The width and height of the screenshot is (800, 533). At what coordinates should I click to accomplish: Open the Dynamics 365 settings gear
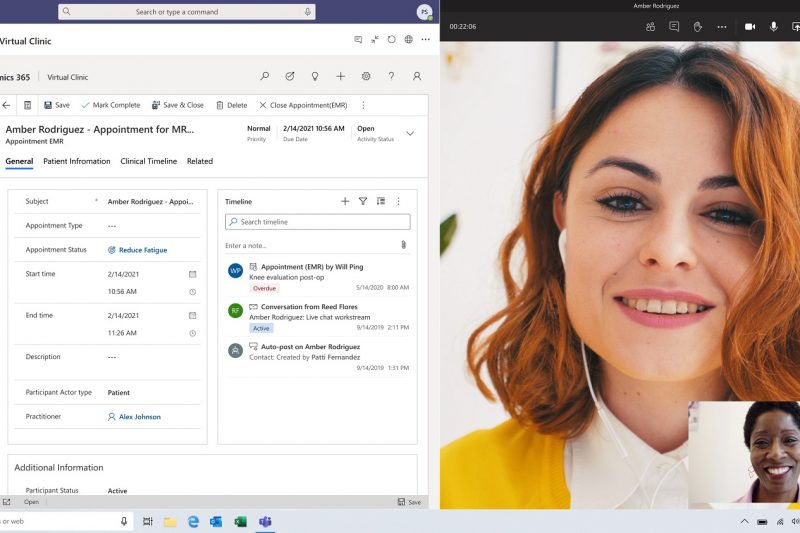(366, 76)
